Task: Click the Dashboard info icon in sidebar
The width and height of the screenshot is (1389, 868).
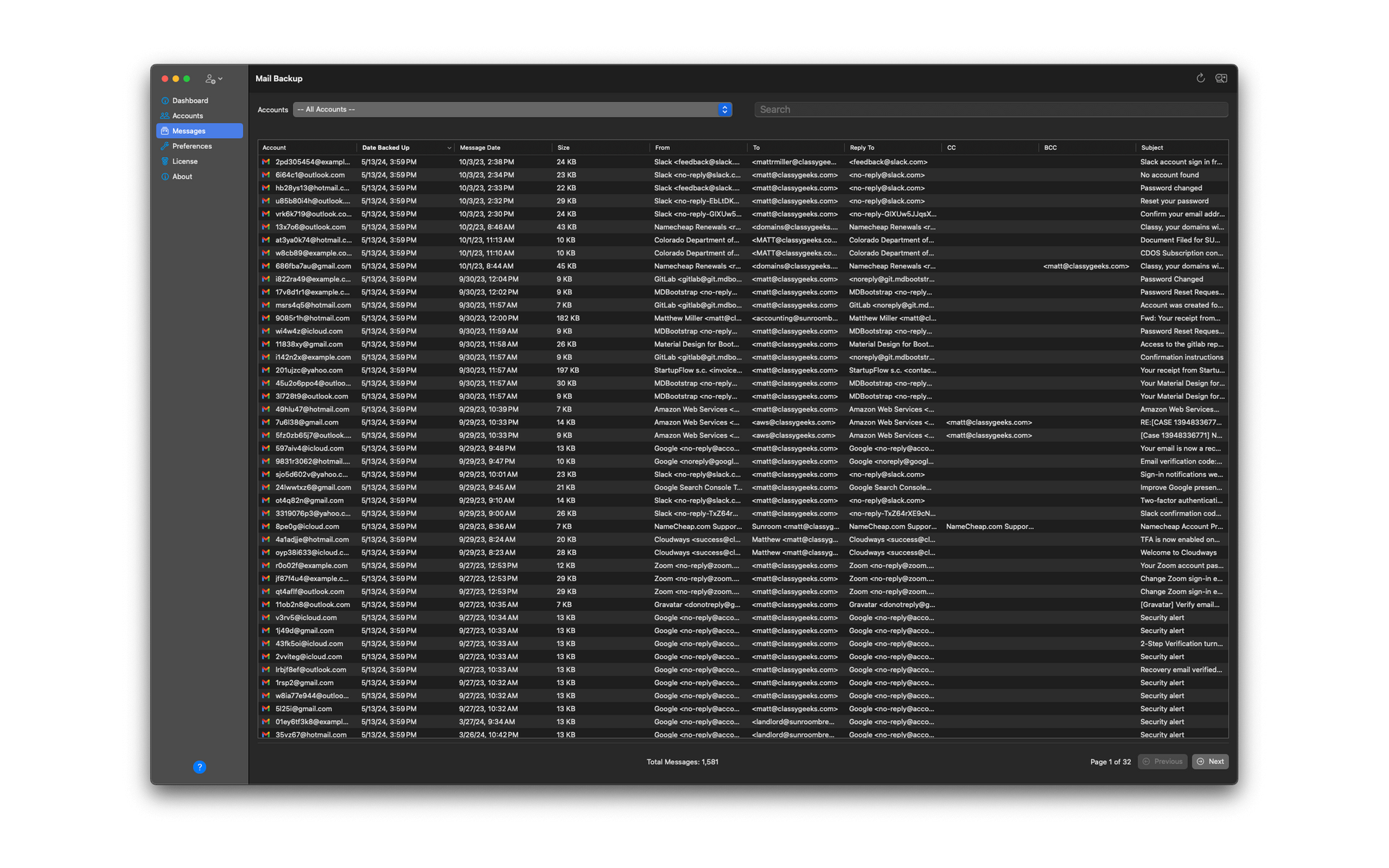Action: point(165,101)
